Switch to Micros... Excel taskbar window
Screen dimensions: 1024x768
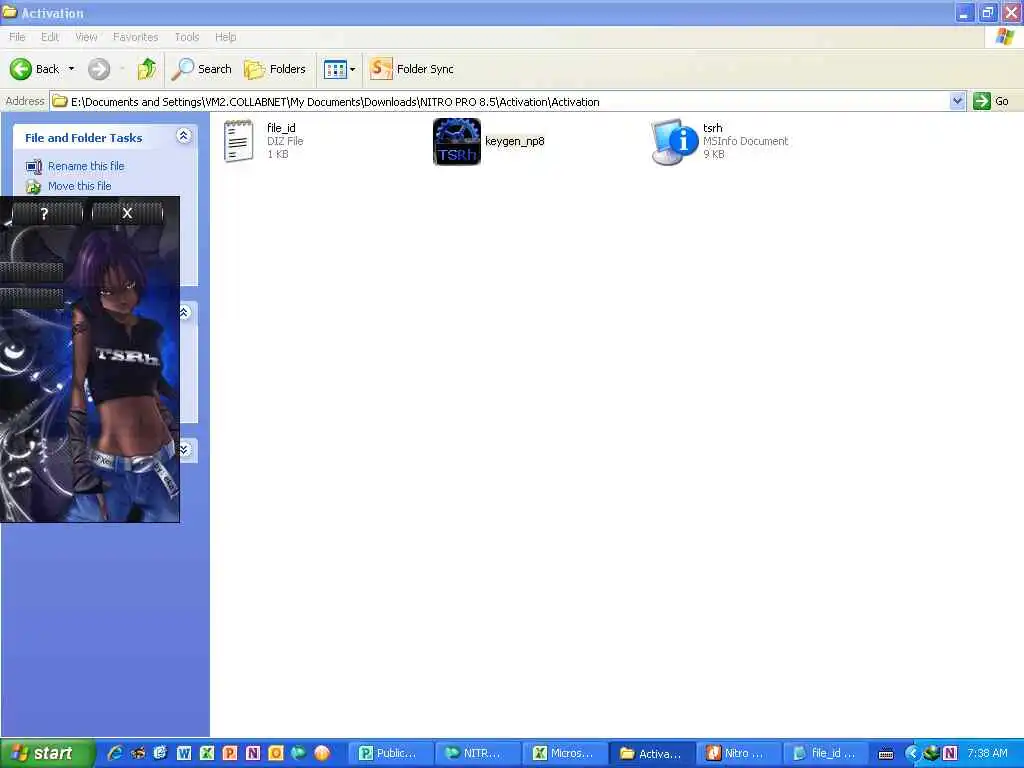click(x=564, y=753)
